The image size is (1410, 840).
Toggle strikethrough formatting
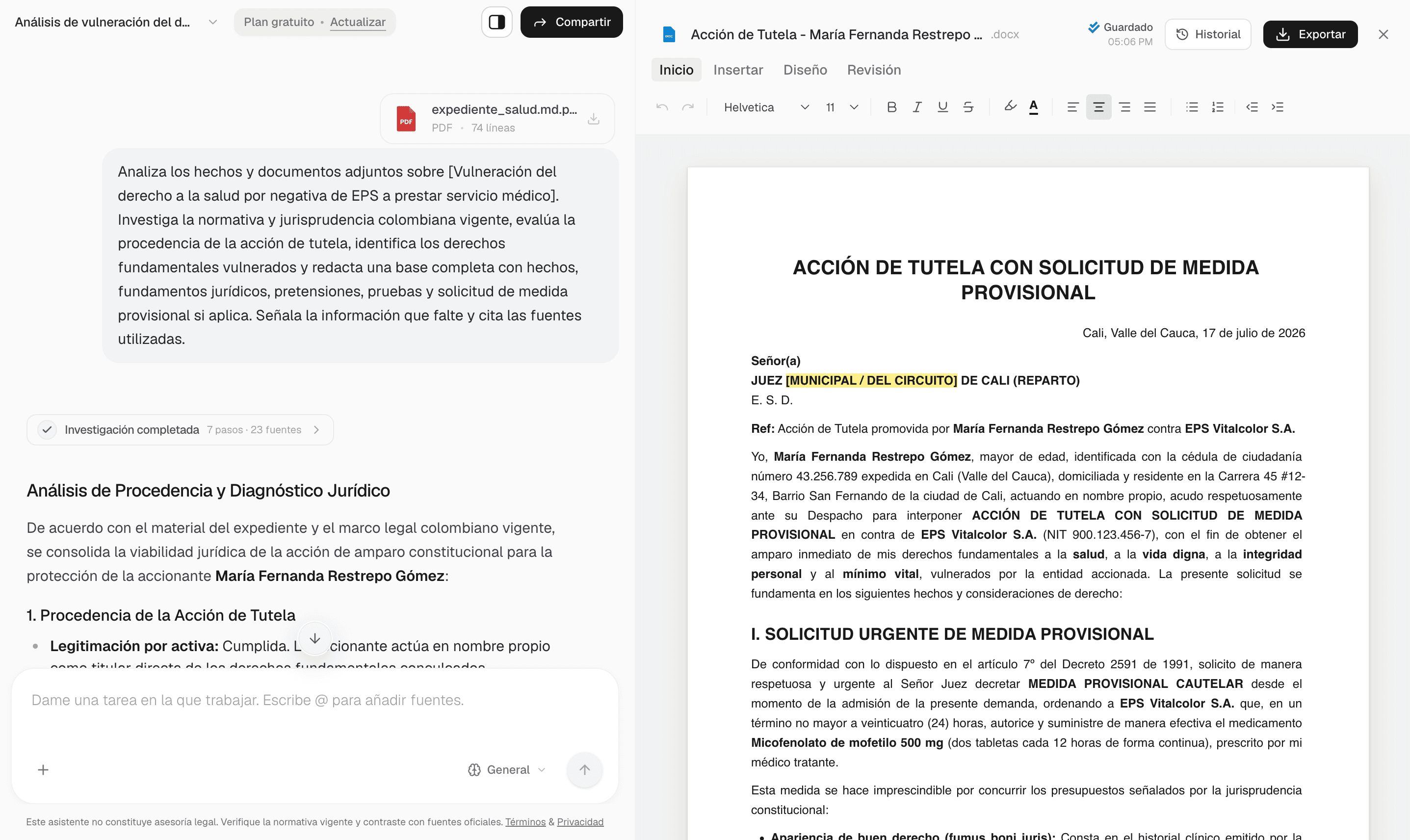[968, 107]
